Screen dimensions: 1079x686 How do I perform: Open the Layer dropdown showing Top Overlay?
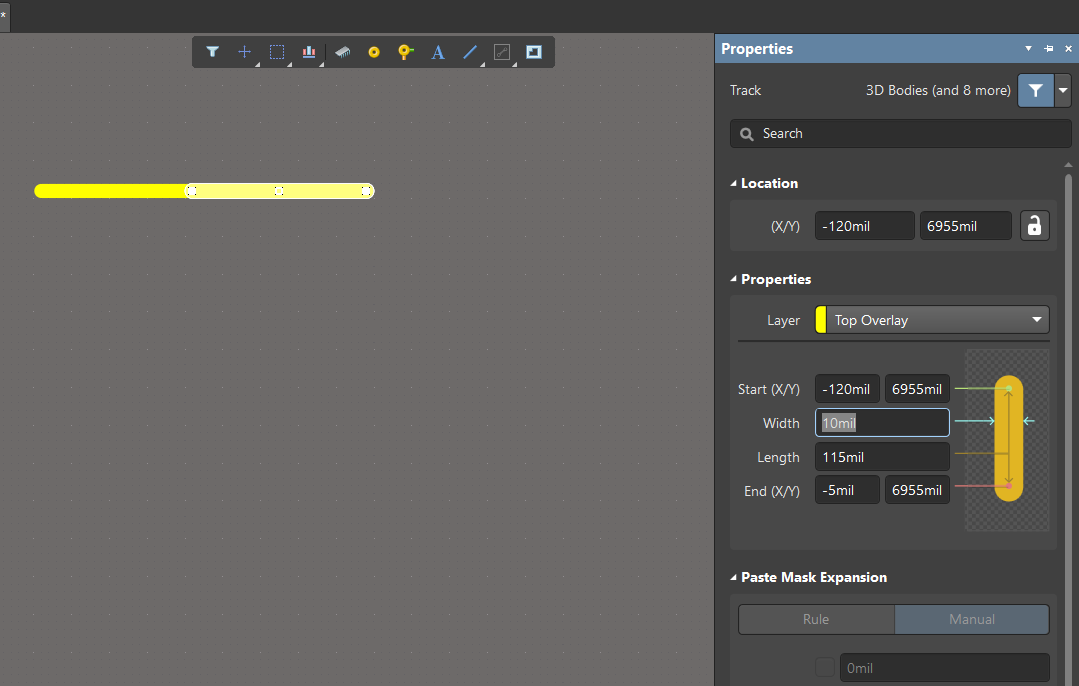pos(932,320)
